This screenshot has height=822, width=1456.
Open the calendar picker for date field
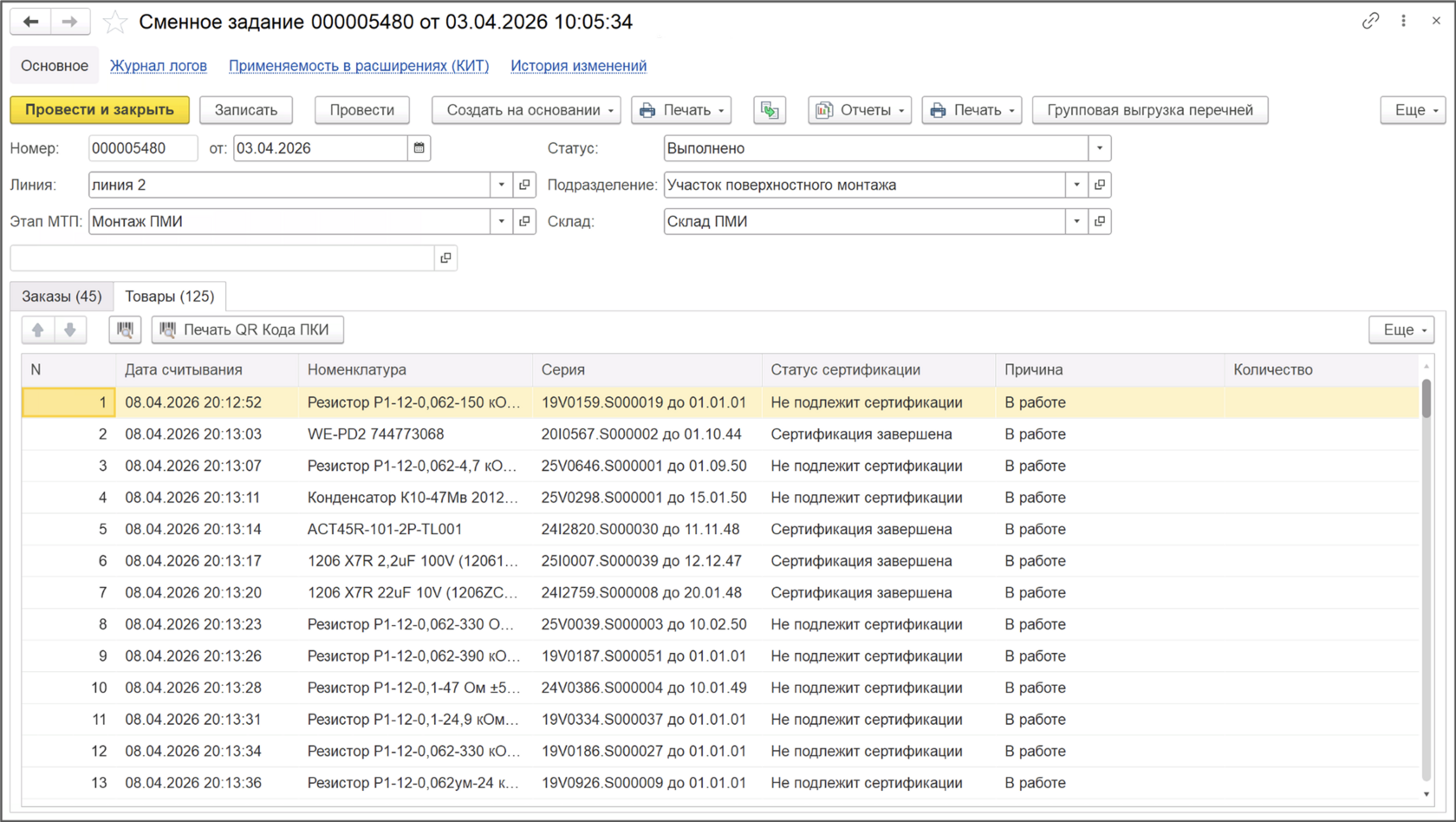point(419,148)
